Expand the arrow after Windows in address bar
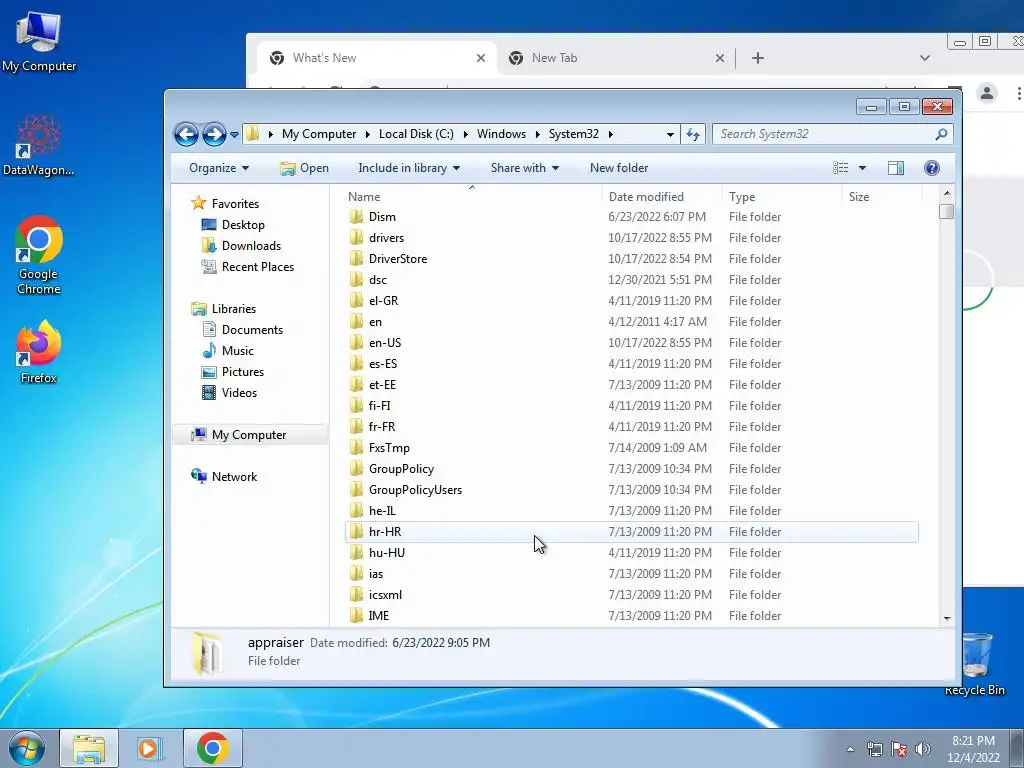The image size is (1024, 768). (537, 135)
